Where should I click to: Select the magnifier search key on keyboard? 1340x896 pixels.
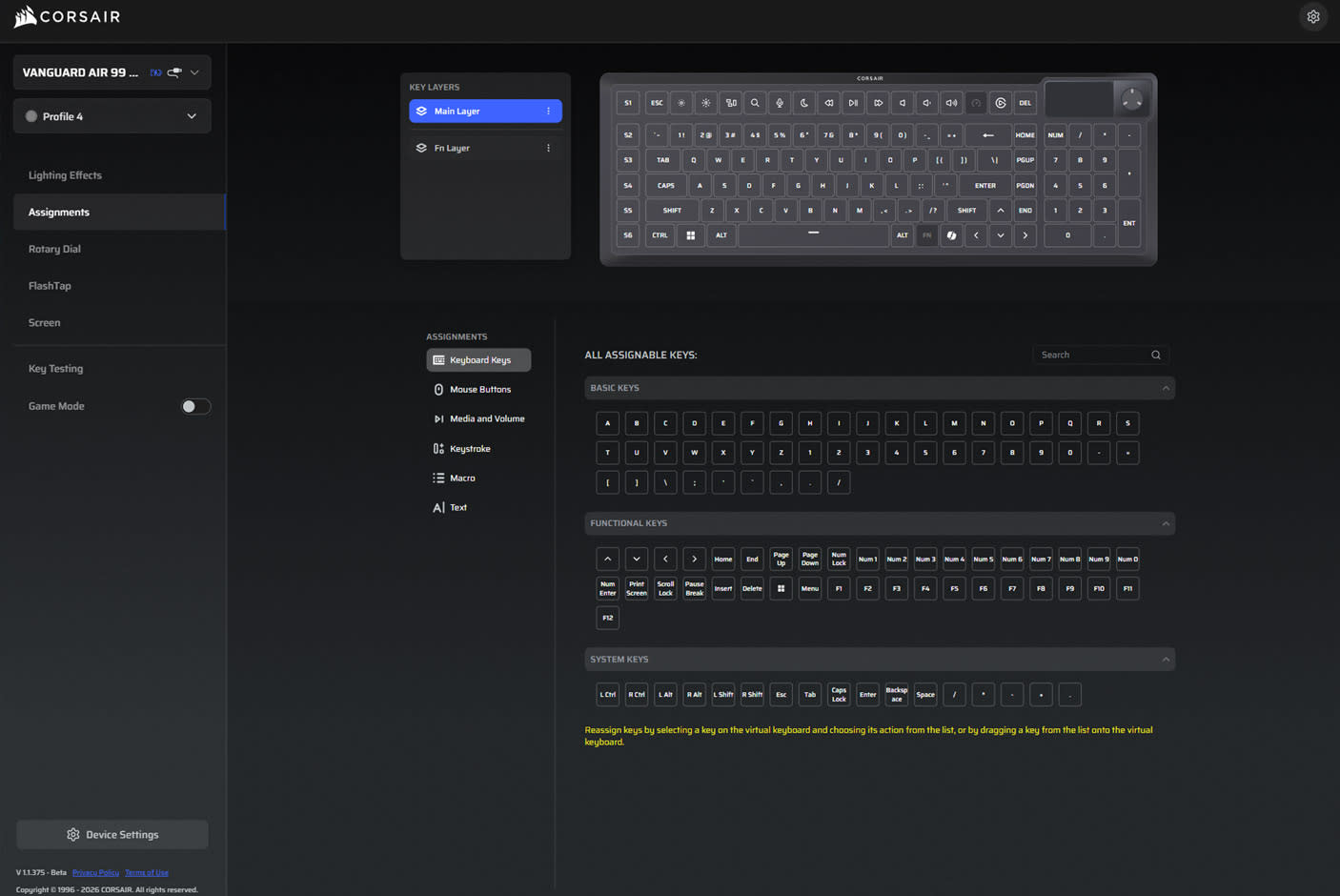(755, 103)
